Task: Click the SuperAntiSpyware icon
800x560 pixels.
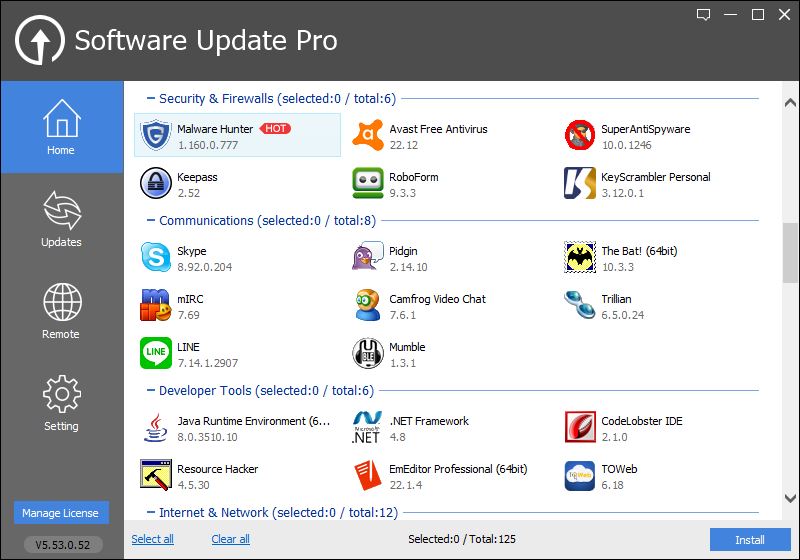Action: [580, 135]
